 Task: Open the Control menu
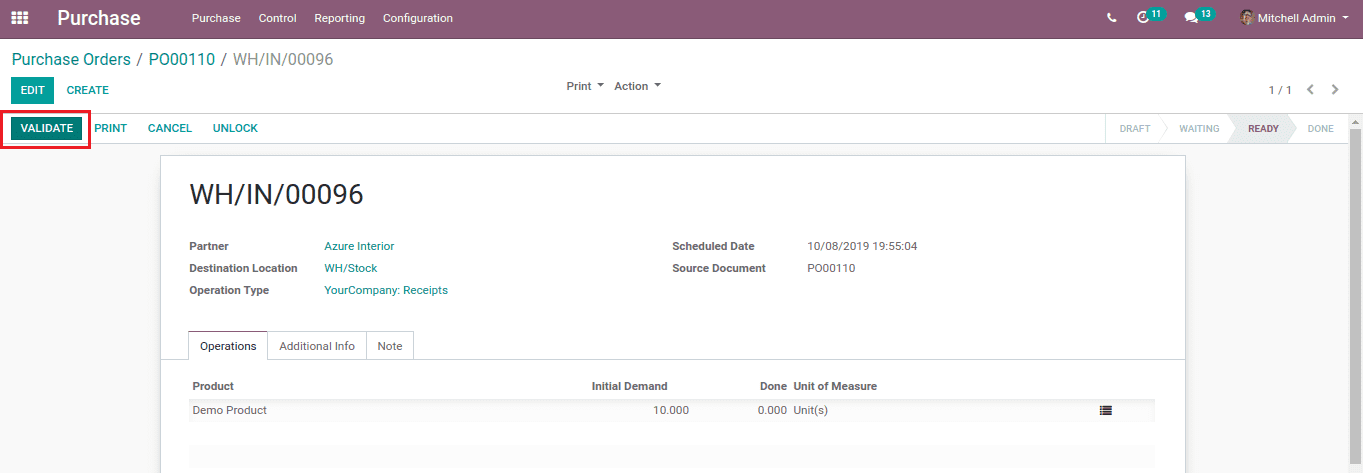click(x=277, y=18)
